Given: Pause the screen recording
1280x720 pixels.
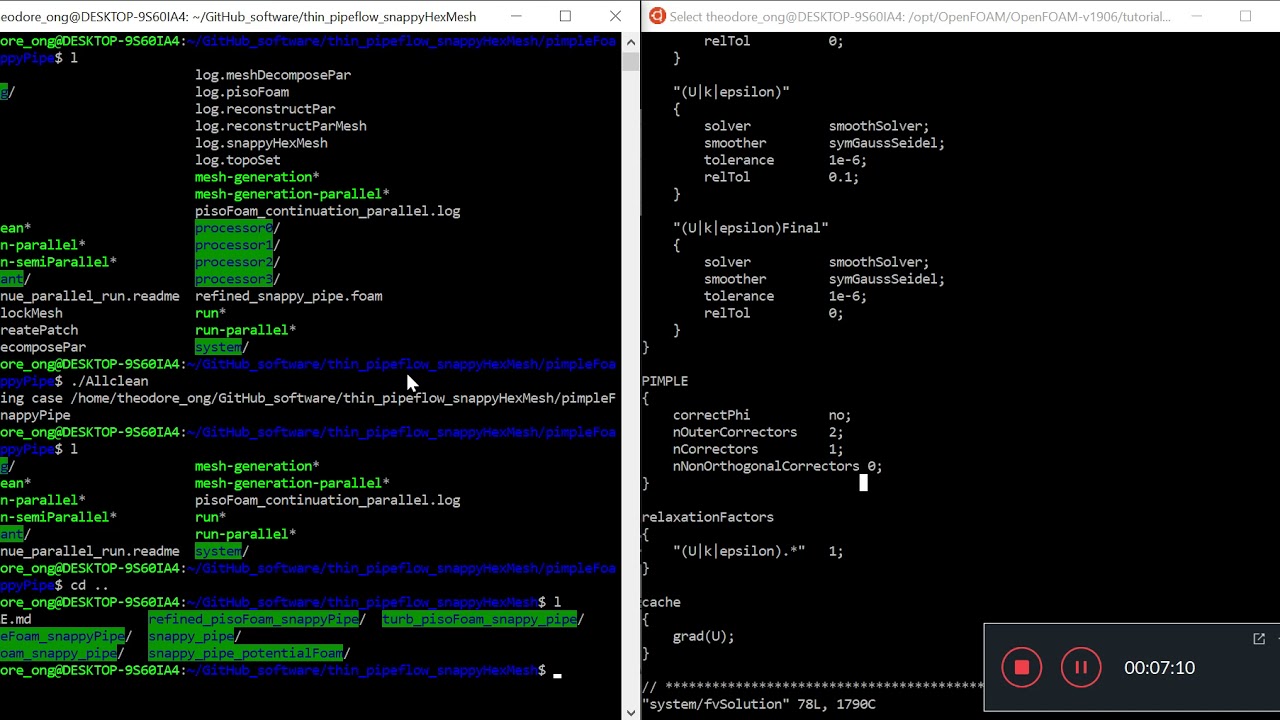Looking at the screenshot, I should pos(1081,668).
